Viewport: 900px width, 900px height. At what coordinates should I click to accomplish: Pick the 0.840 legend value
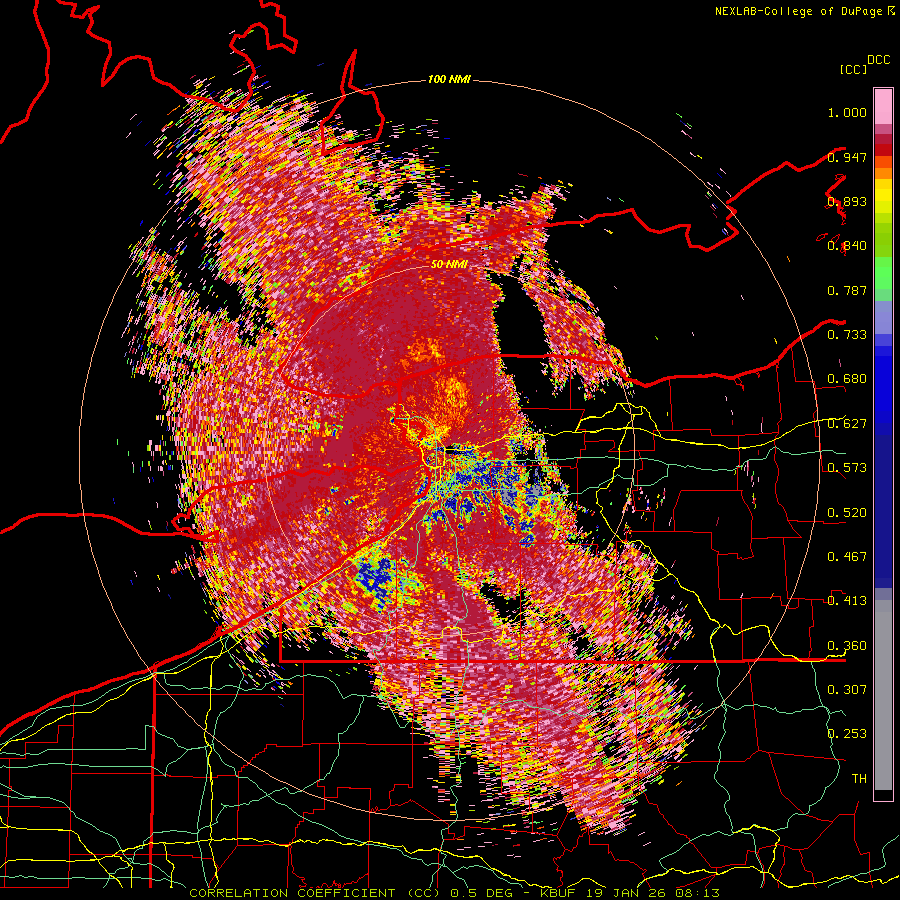847,246
